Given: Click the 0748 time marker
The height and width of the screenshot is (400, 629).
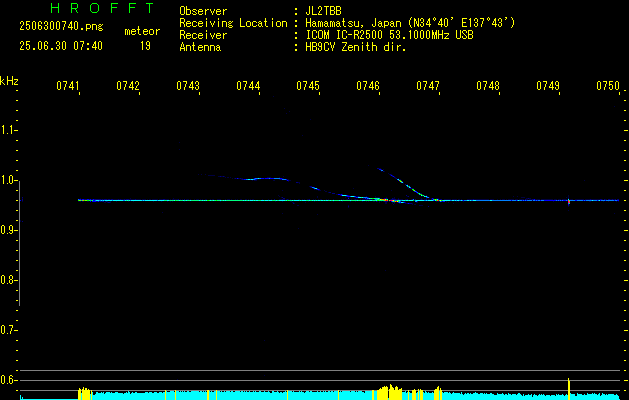Looking at the screenshot, I should (x=488, y=86).
